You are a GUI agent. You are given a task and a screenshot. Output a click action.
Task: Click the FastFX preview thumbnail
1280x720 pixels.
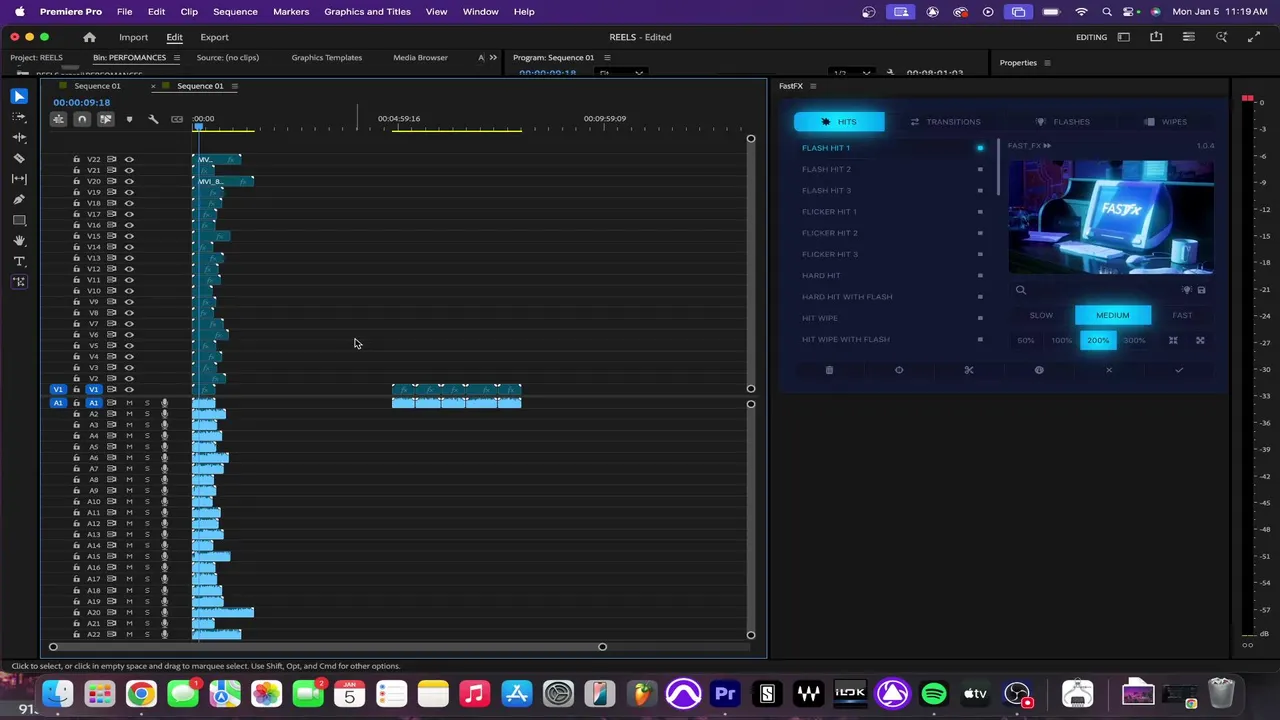coord(1111,216)
